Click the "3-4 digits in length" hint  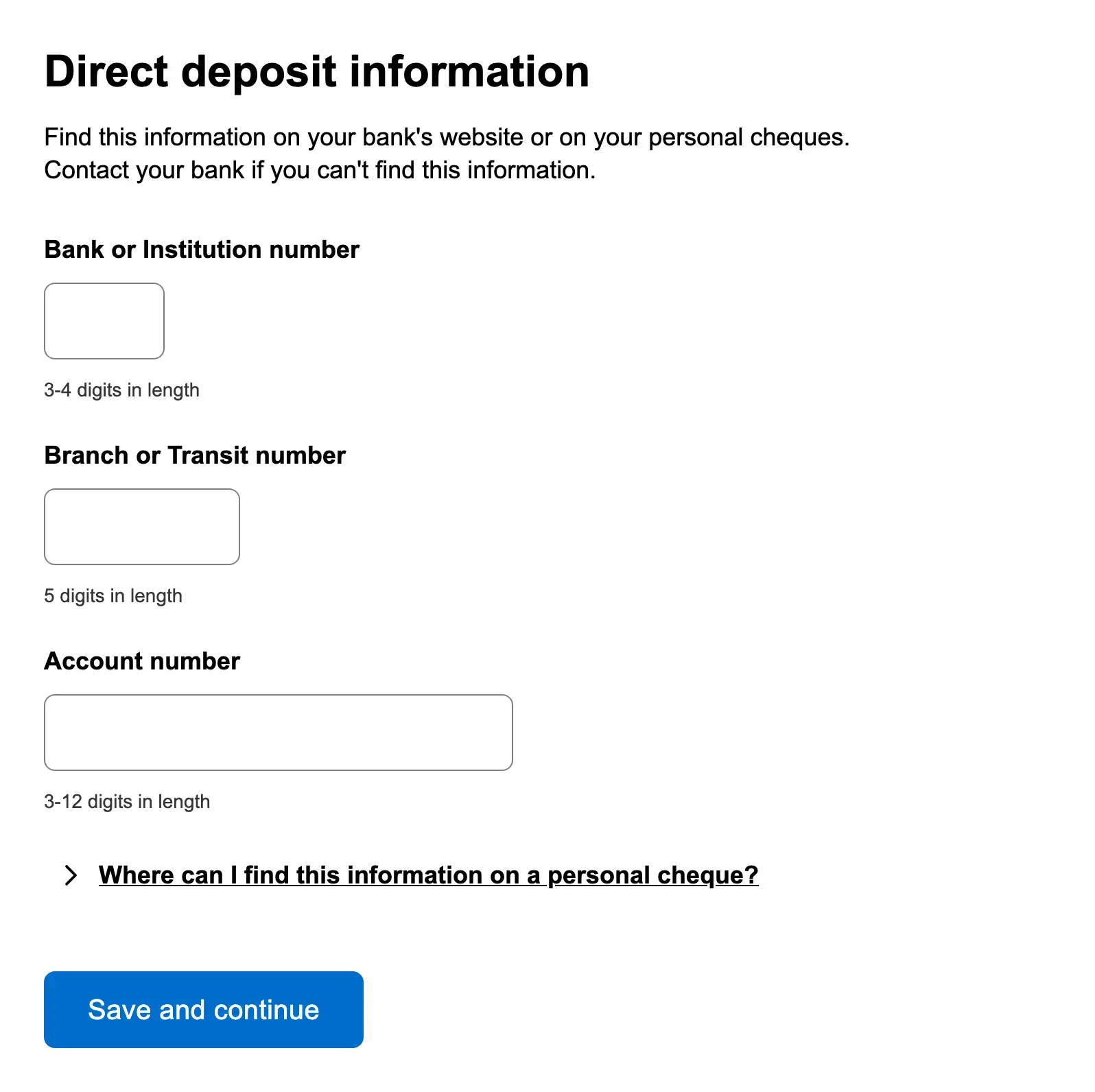click(121, 390)
